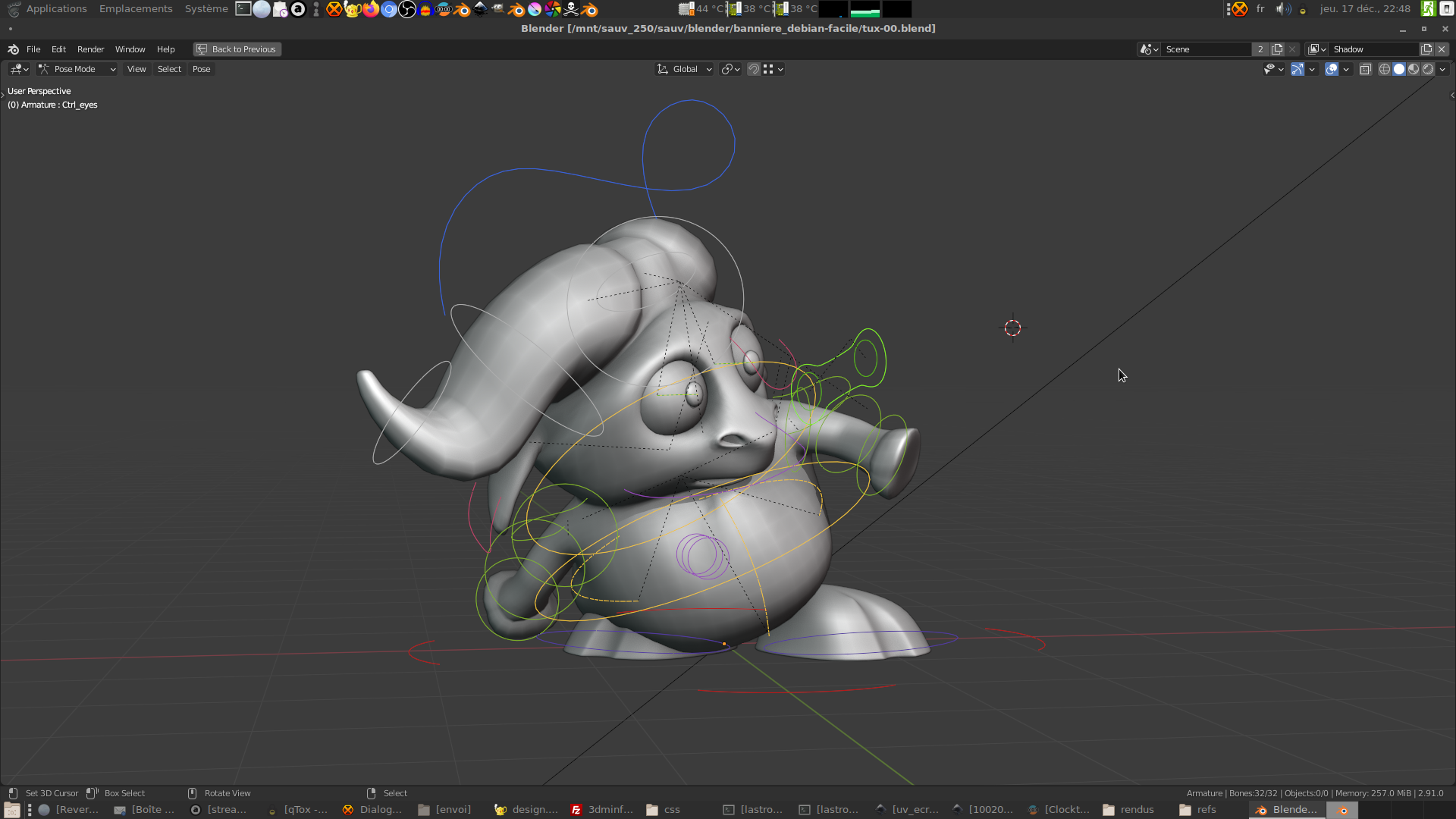Click the Back to Previous button
Viewport: 1456px width, 819px height.
coord(237,49)
